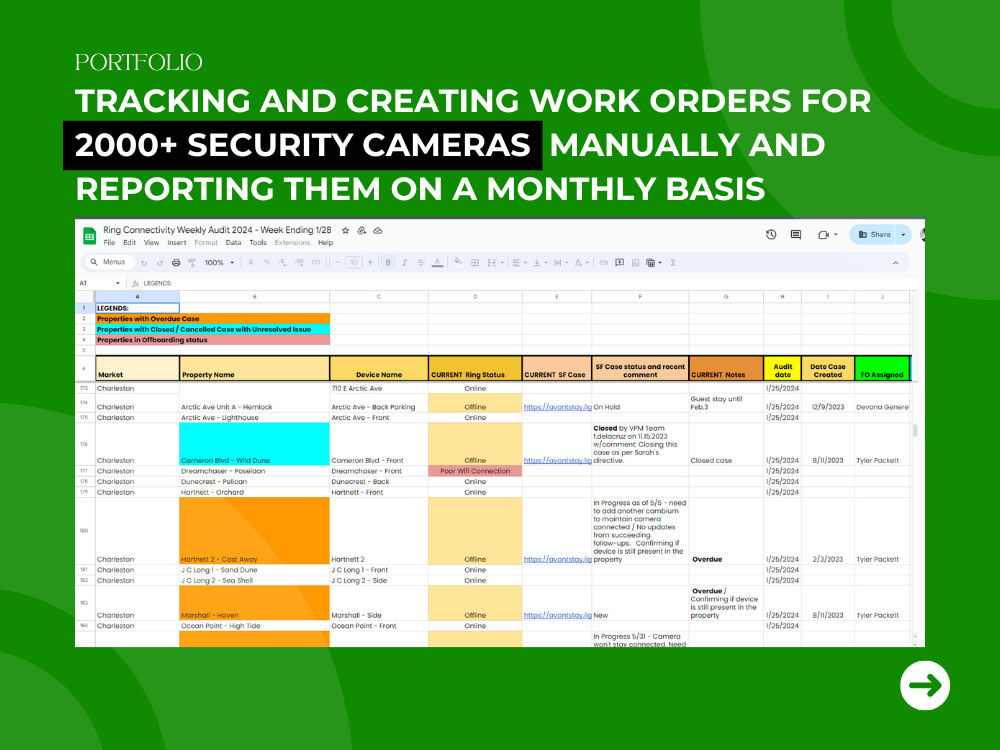1000x750 pixels.
Task: Toggle strikethrough formatting
Action: (x=420, y=262)
